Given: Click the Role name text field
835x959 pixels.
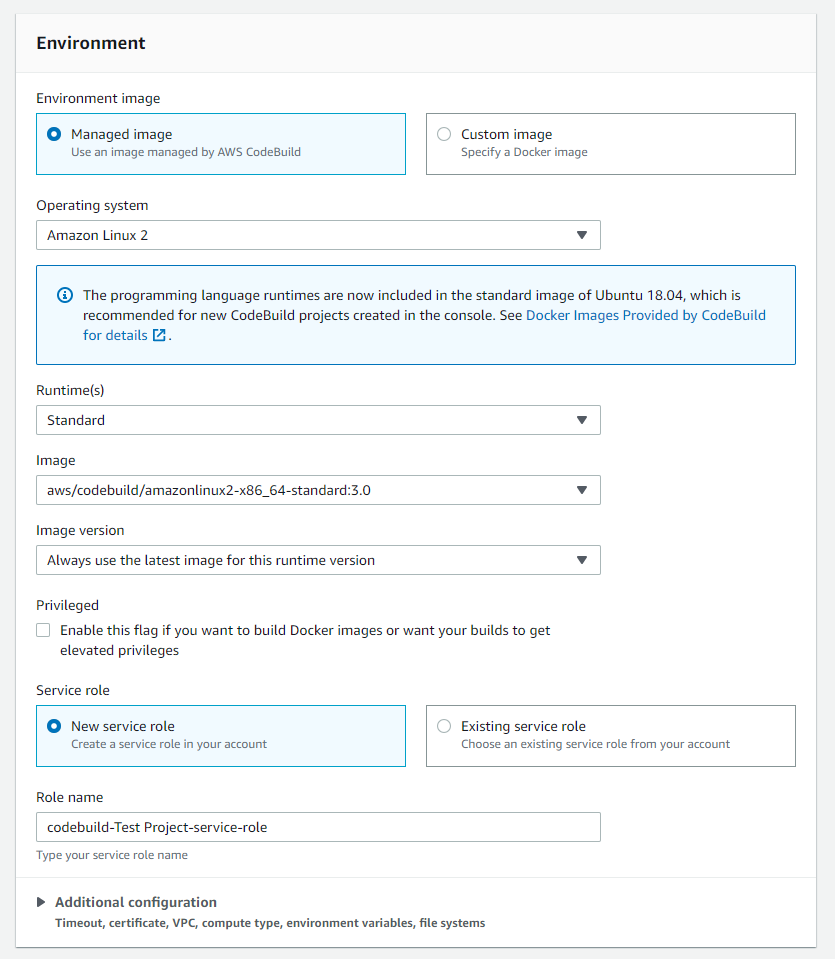Looking at the screenshot, I should (318, 827).
